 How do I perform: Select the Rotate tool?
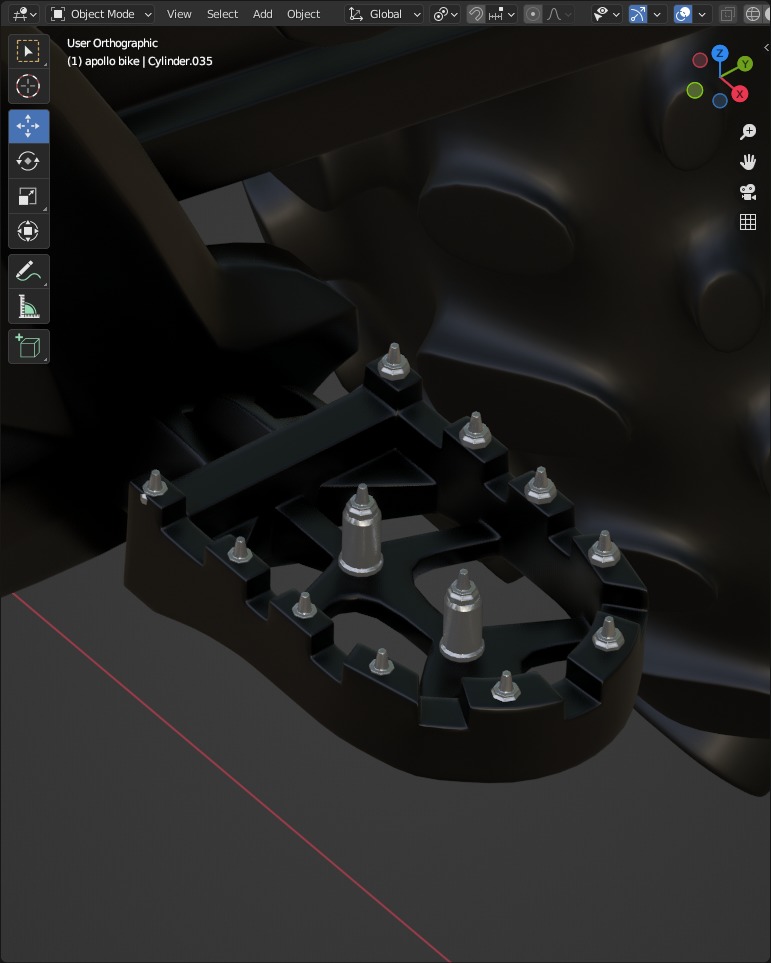point(28,161)
